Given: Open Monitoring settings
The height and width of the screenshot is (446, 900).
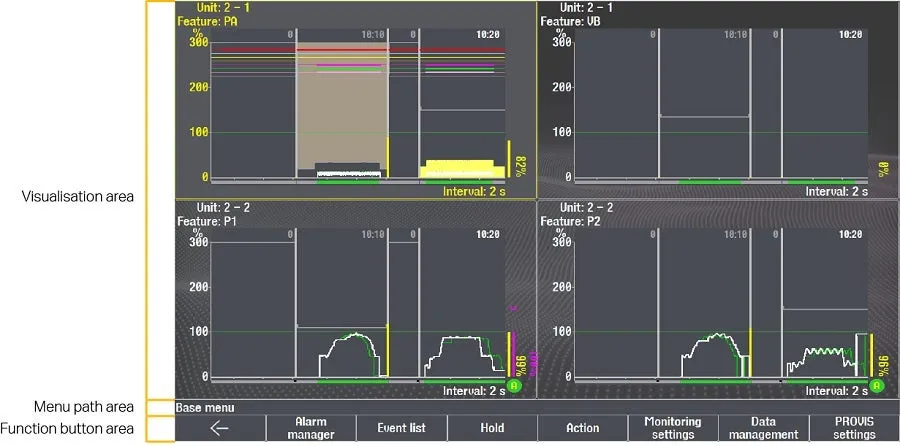Looking at the screenshot, I should pyautogui.click(x=672, y=428).
